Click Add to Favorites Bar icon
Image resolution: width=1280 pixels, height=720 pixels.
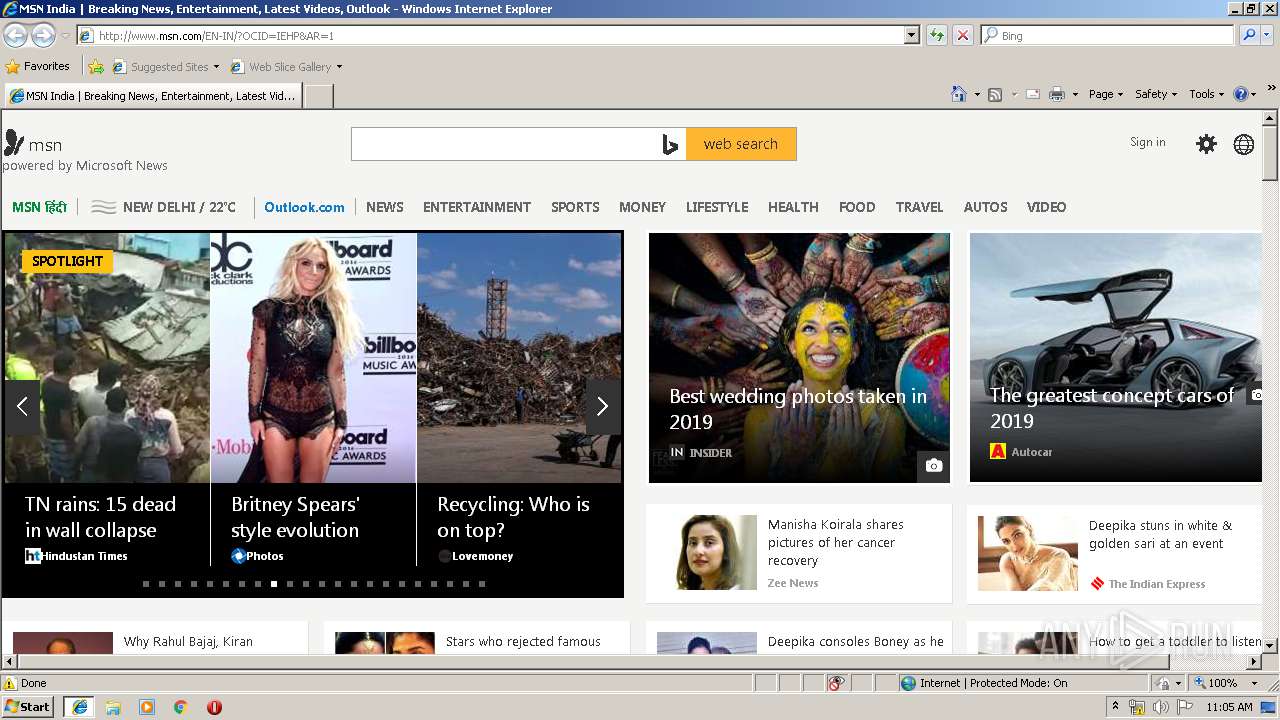(x=96, y=67)
